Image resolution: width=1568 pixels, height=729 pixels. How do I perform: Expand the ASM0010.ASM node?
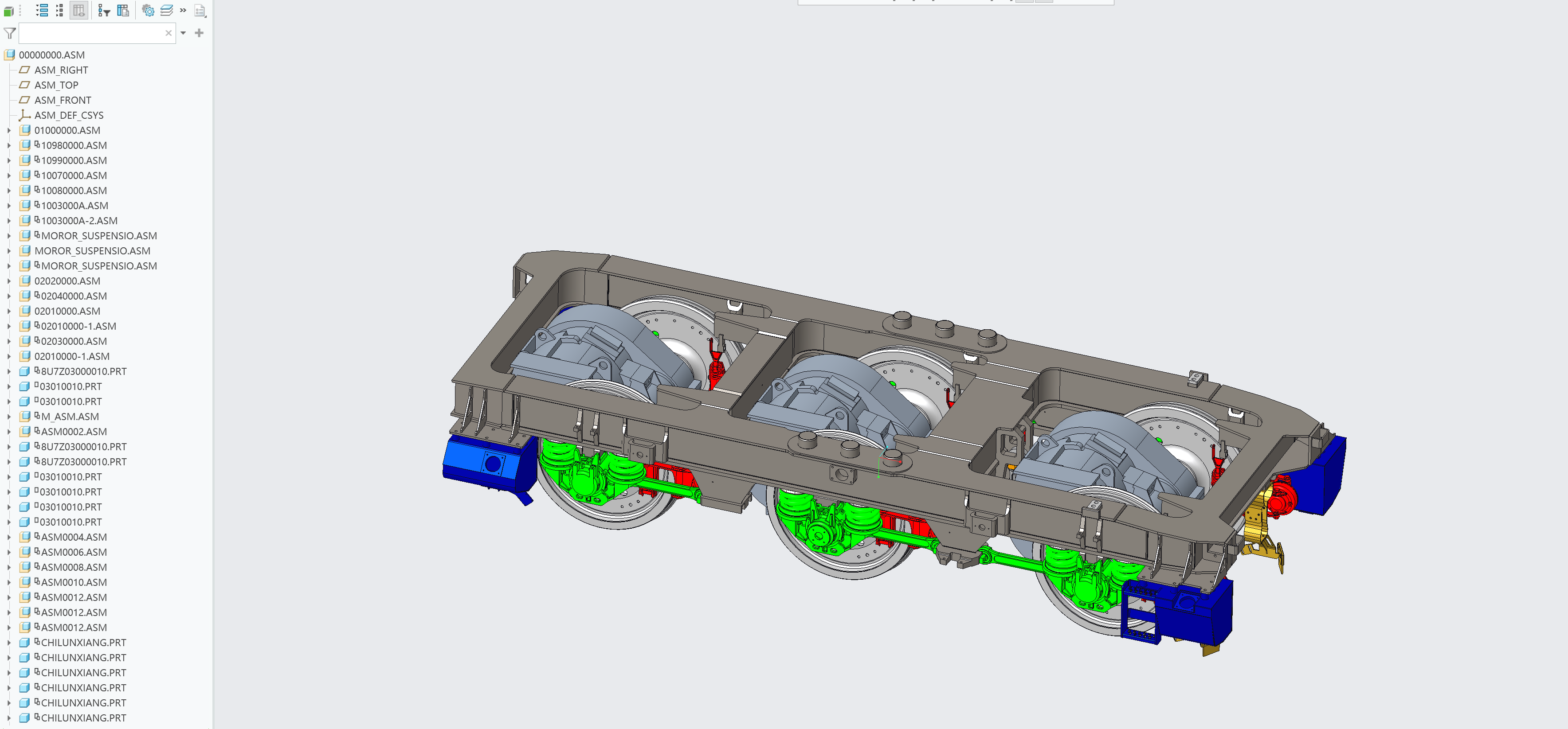[8, 582]
